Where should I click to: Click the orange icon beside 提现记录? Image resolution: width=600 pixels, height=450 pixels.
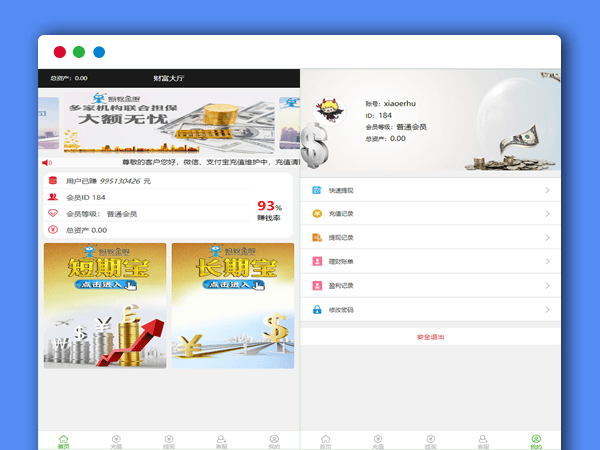317,238
